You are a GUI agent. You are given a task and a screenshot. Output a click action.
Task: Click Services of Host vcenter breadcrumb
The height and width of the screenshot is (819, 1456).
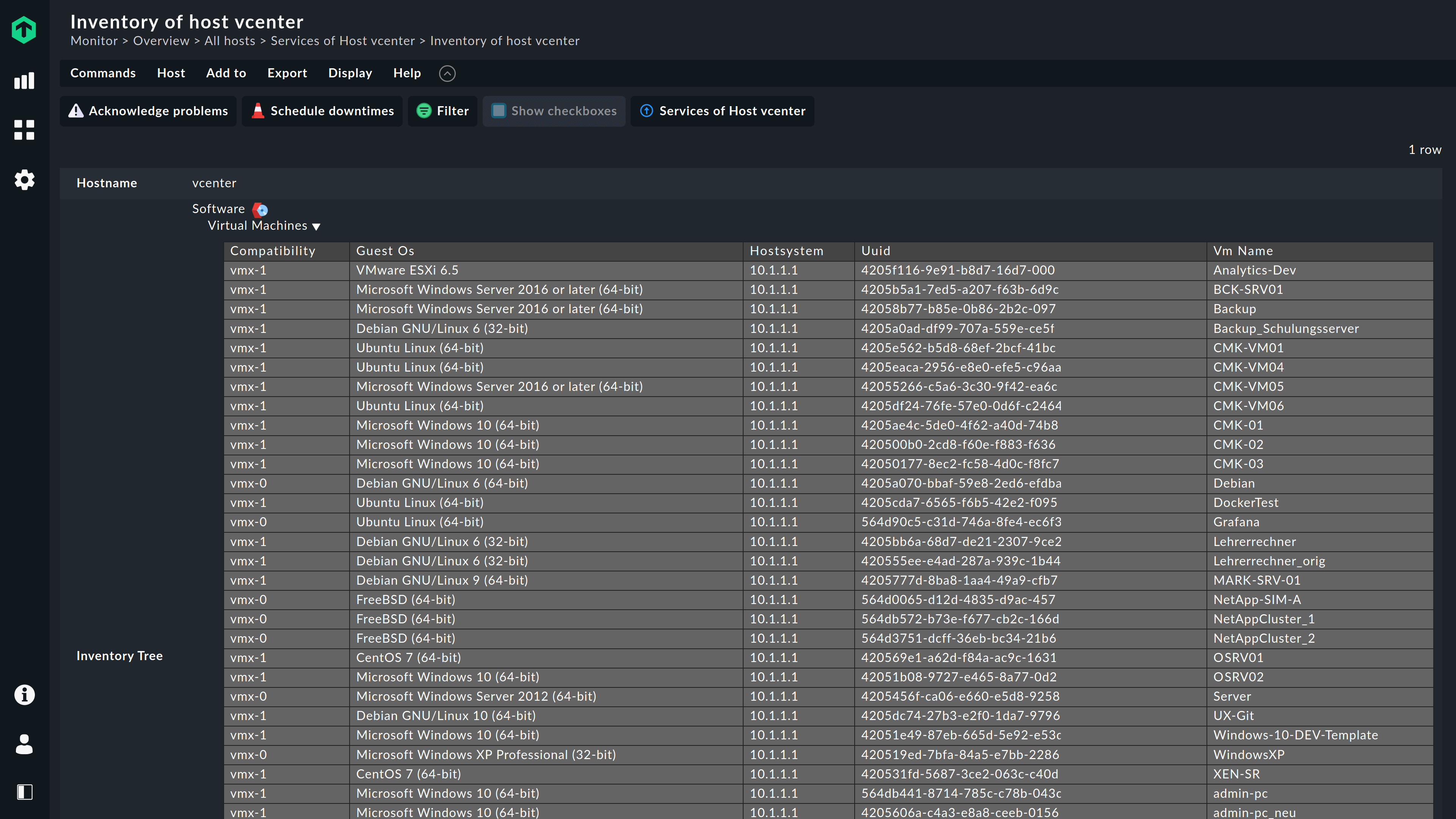tap(342, 41)
